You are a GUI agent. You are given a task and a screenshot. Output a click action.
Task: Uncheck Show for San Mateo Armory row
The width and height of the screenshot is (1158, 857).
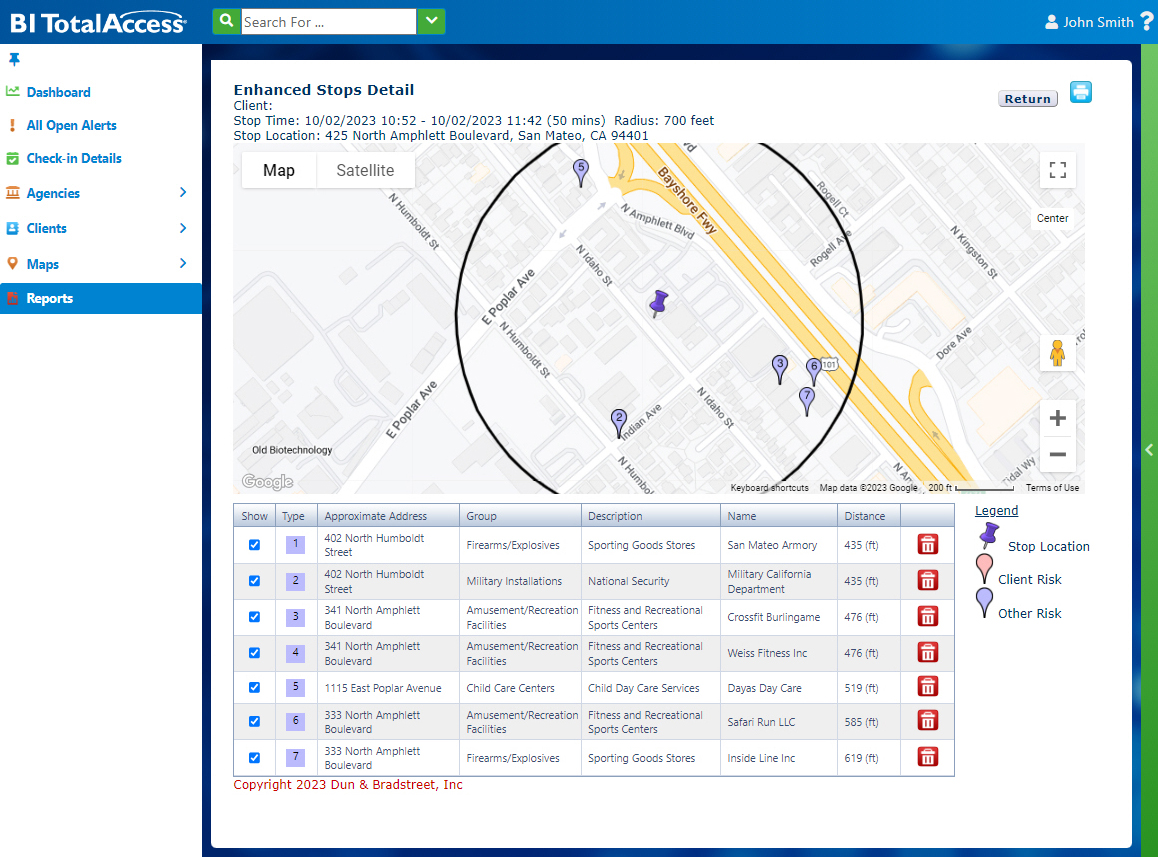click(x=254, y=544)
